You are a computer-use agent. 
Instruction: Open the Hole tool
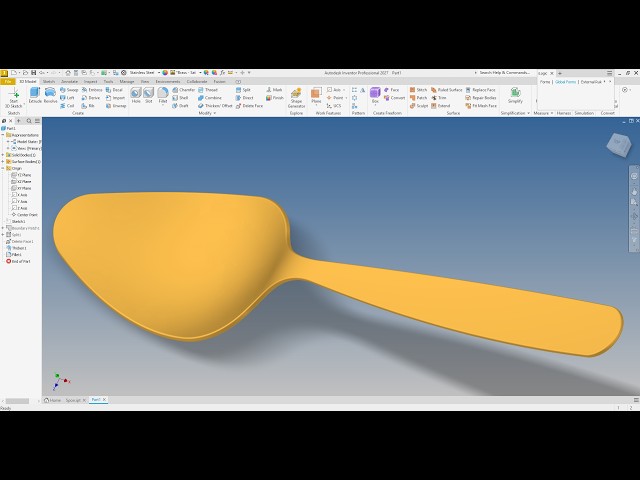136,96
